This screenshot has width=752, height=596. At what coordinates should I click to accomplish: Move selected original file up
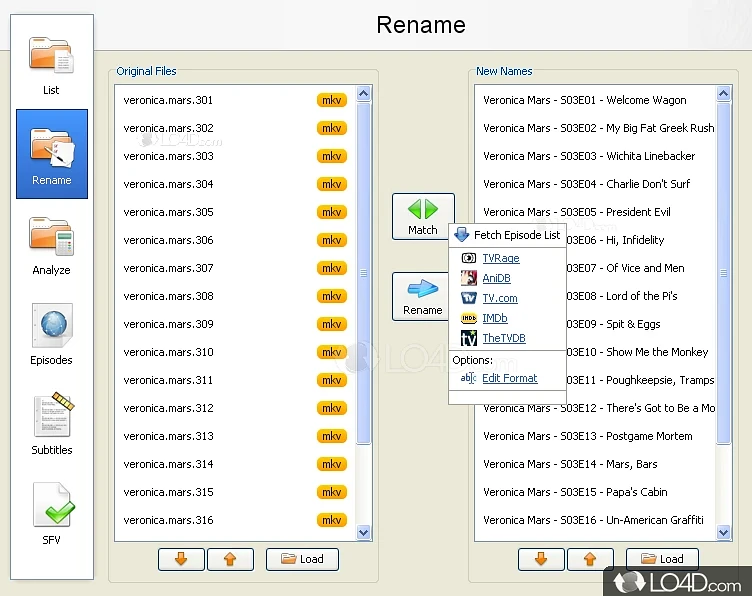tap(230, 559)
